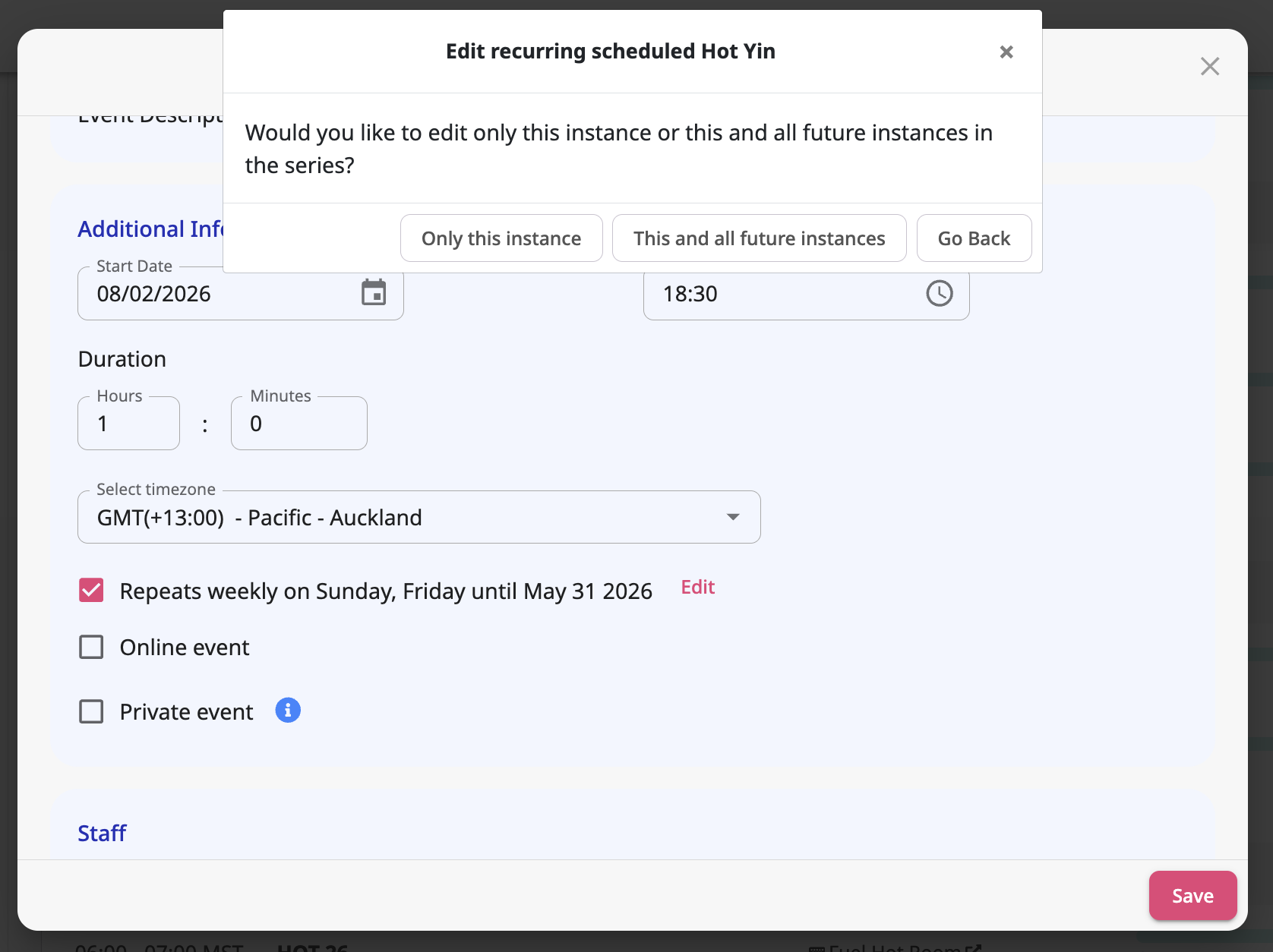1273x952 pixels.
Task: Choose This and all future instances
Action: (x=760, y=238)
